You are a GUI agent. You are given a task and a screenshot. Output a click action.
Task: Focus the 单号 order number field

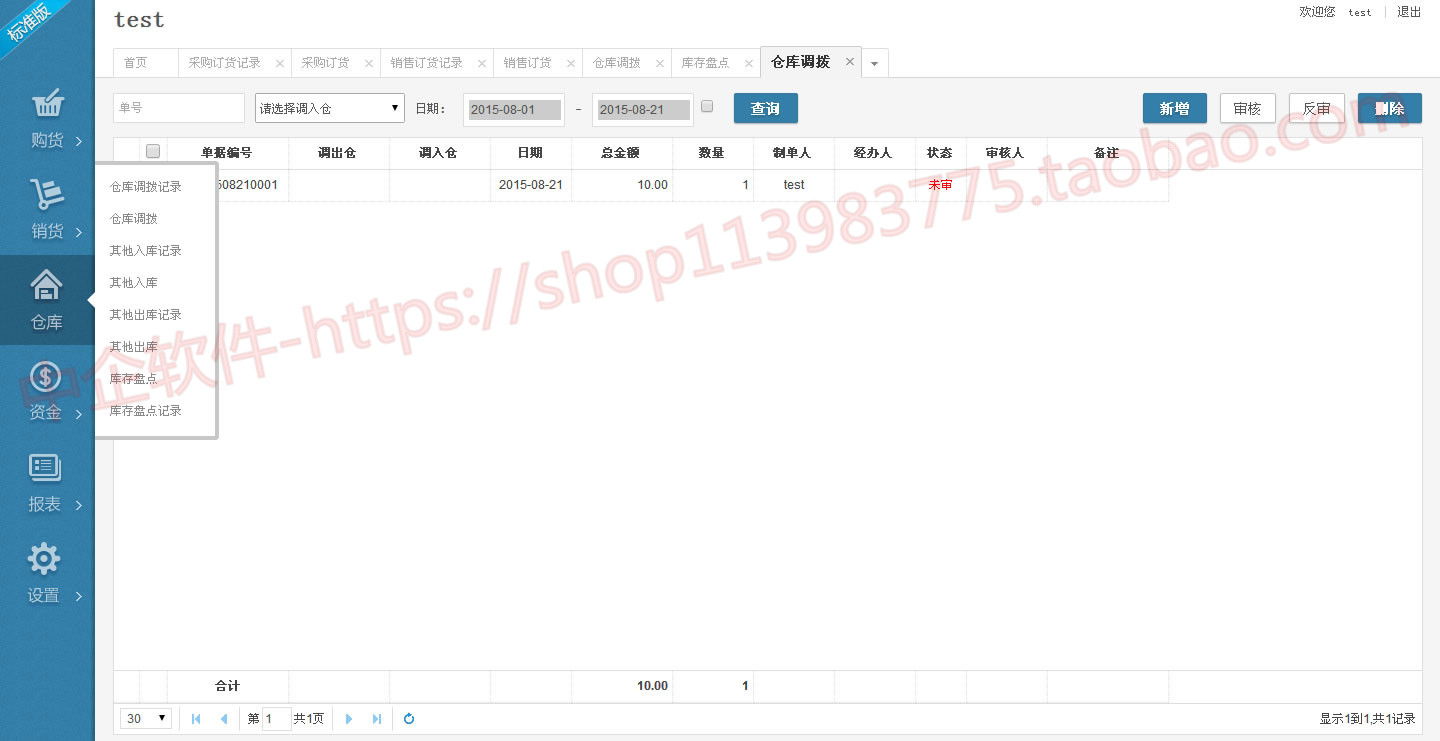point(179,109)
